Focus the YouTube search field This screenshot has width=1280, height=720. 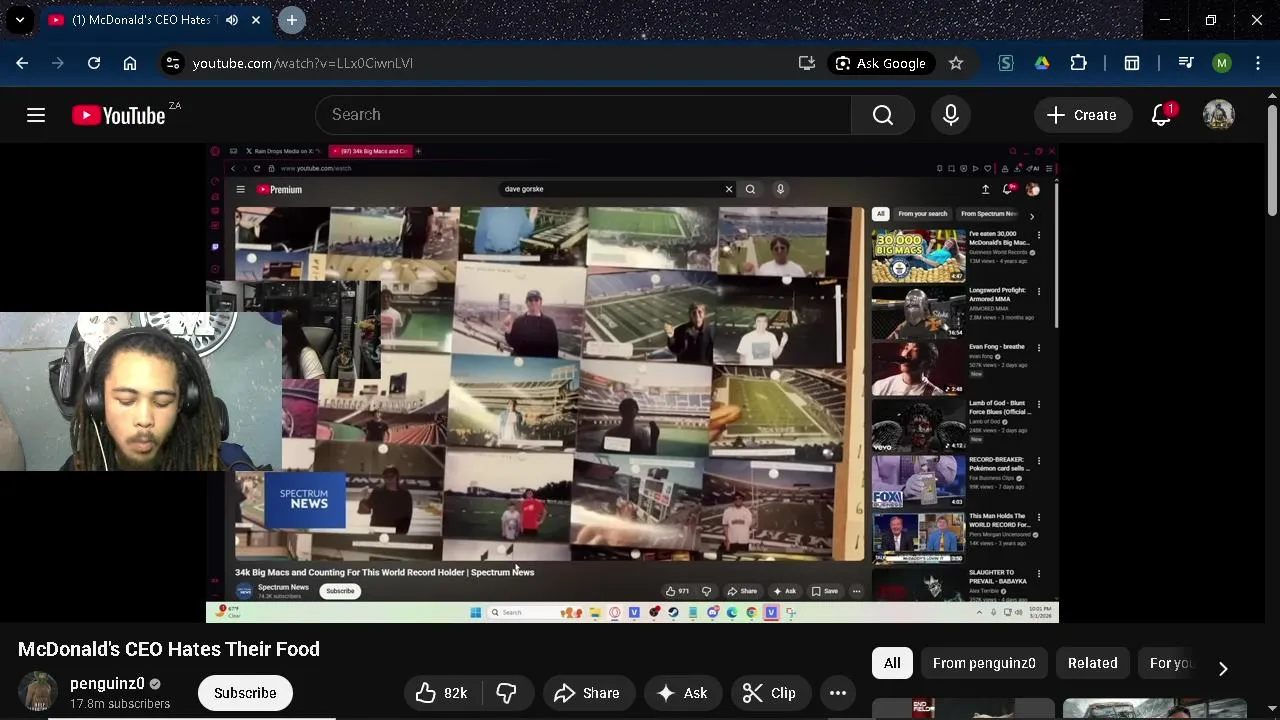584,115
